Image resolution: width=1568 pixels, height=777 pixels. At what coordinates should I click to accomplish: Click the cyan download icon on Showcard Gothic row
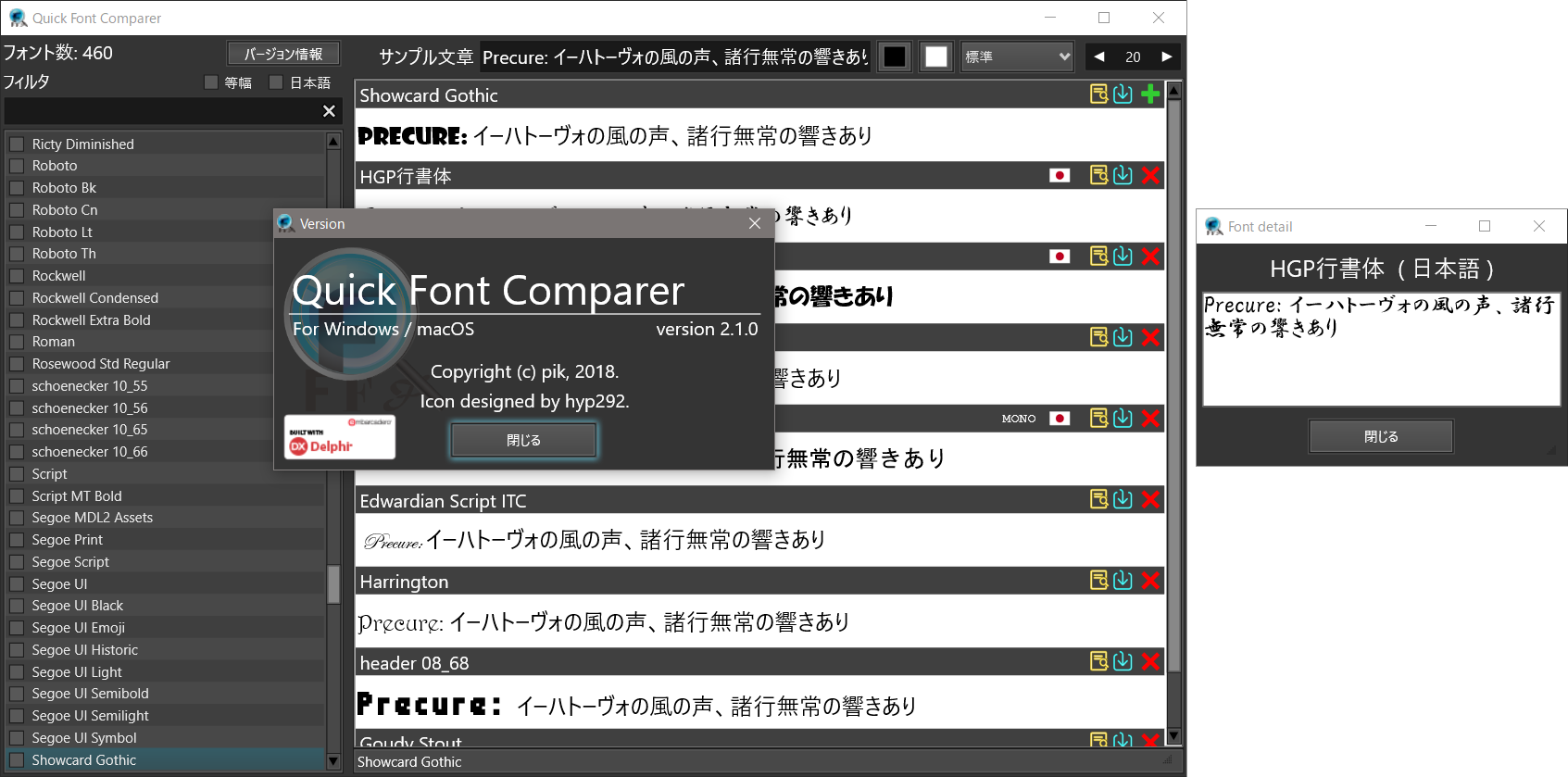pyautogui.click(x=1123, y=94)
